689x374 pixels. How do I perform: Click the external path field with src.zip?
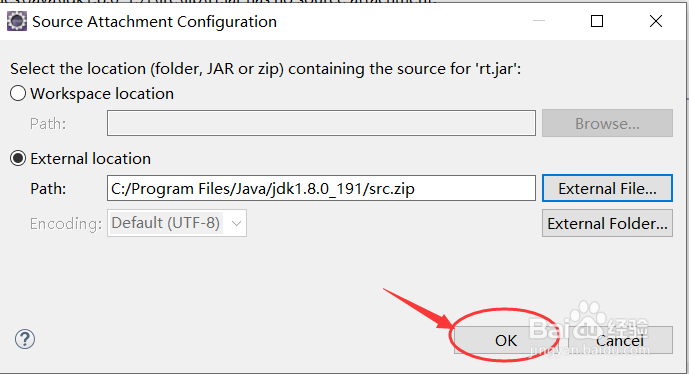tap(321, 188)
